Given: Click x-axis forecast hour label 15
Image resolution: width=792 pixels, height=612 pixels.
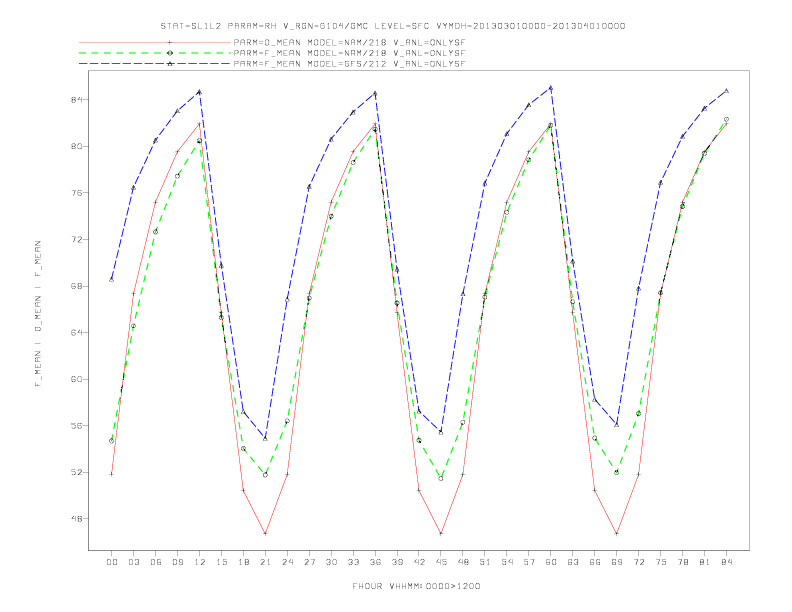Looking at the screenshot, I should [221, 562].
